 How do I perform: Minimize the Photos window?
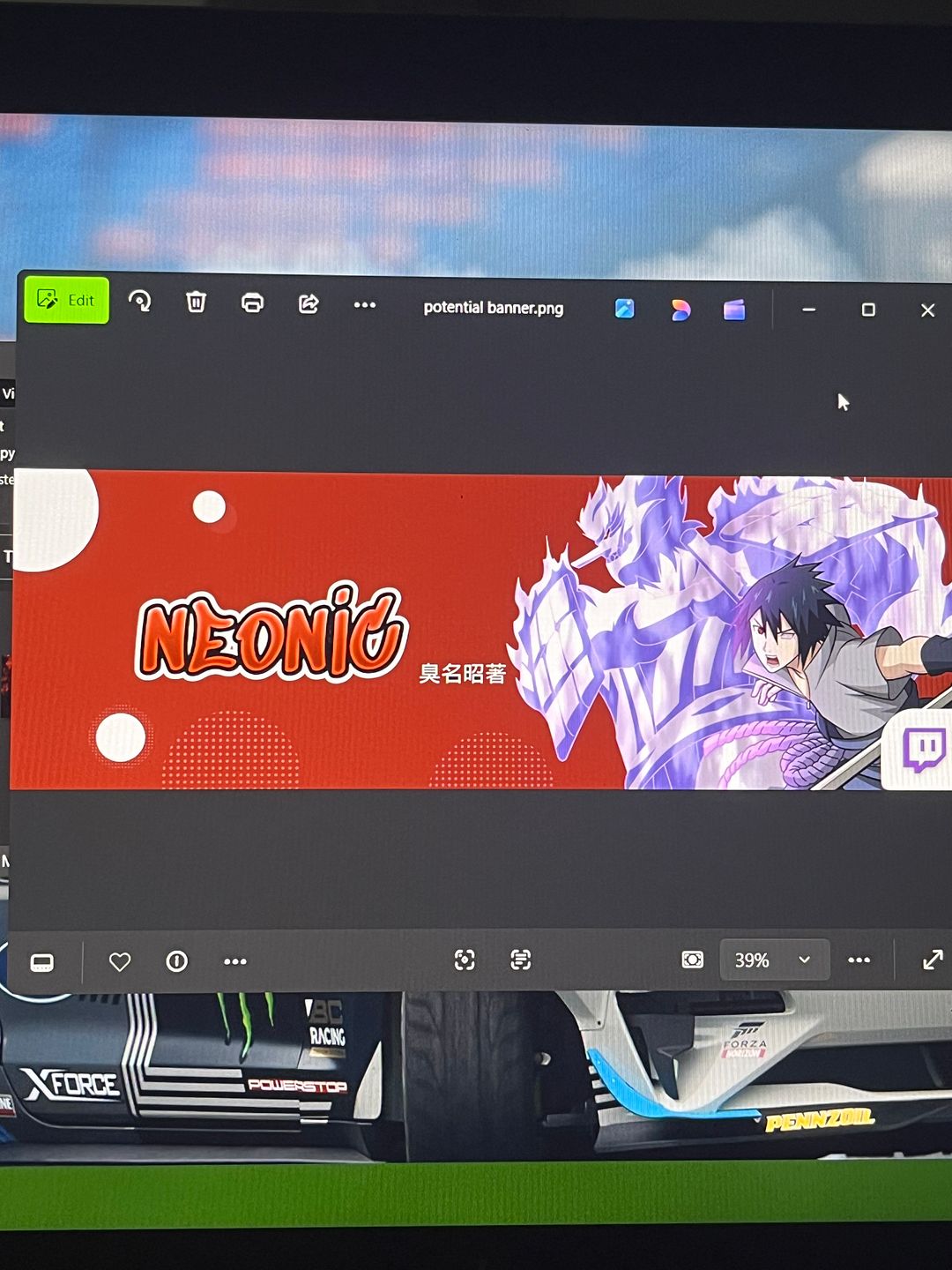tap(808, 310)
